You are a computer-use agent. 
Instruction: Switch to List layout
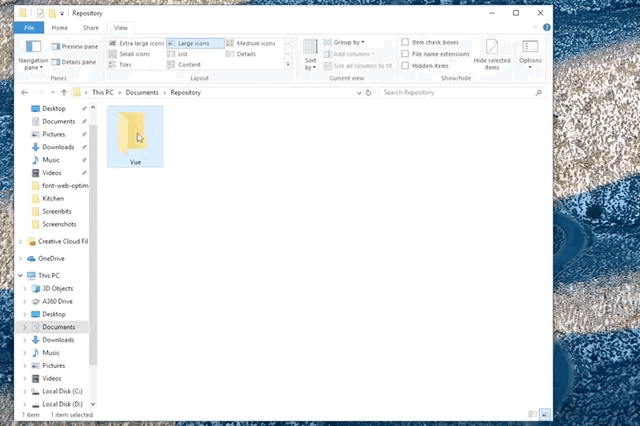tap(178, 54)
